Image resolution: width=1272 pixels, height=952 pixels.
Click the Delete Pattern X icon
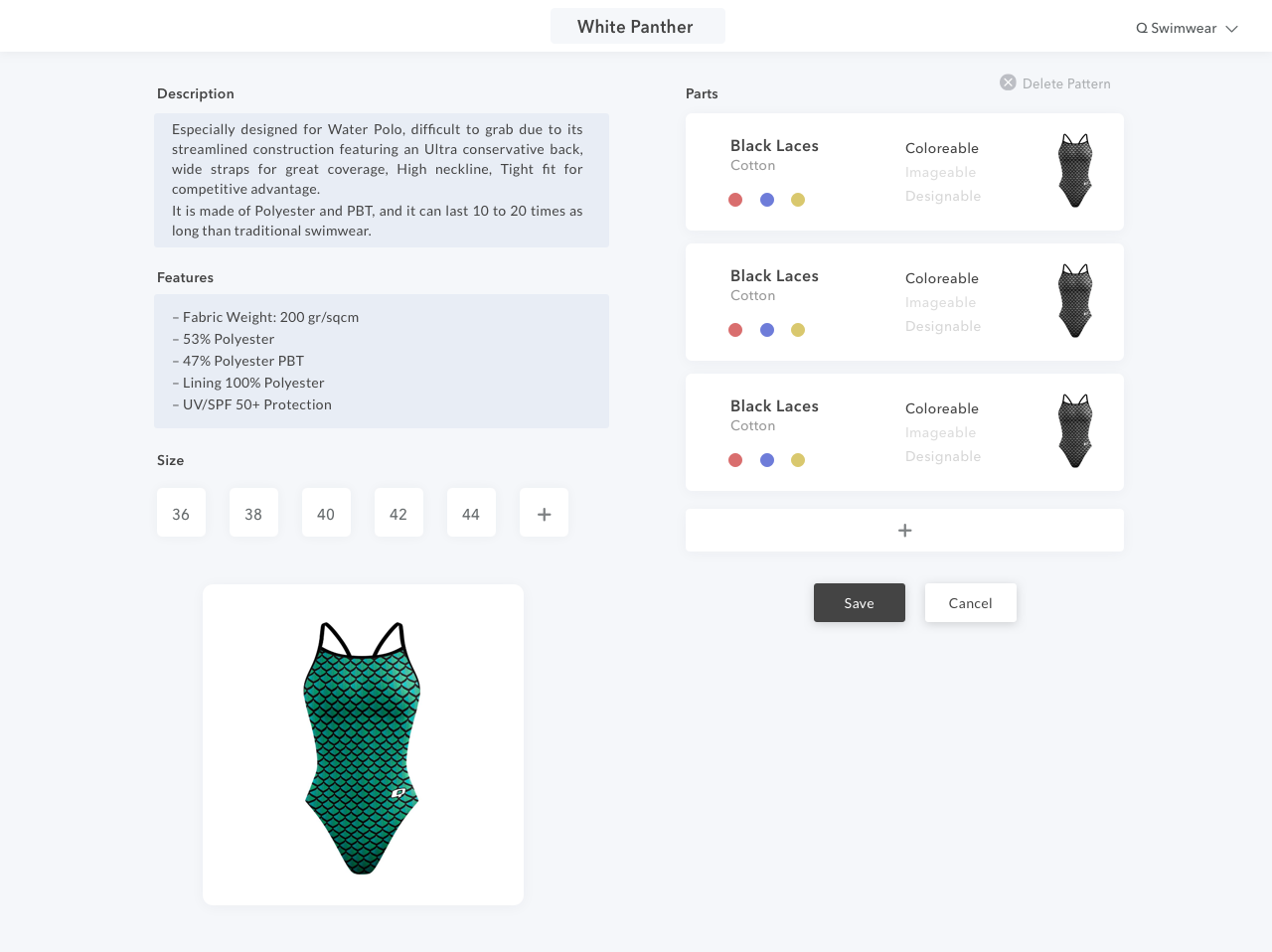click(1008, 82)
